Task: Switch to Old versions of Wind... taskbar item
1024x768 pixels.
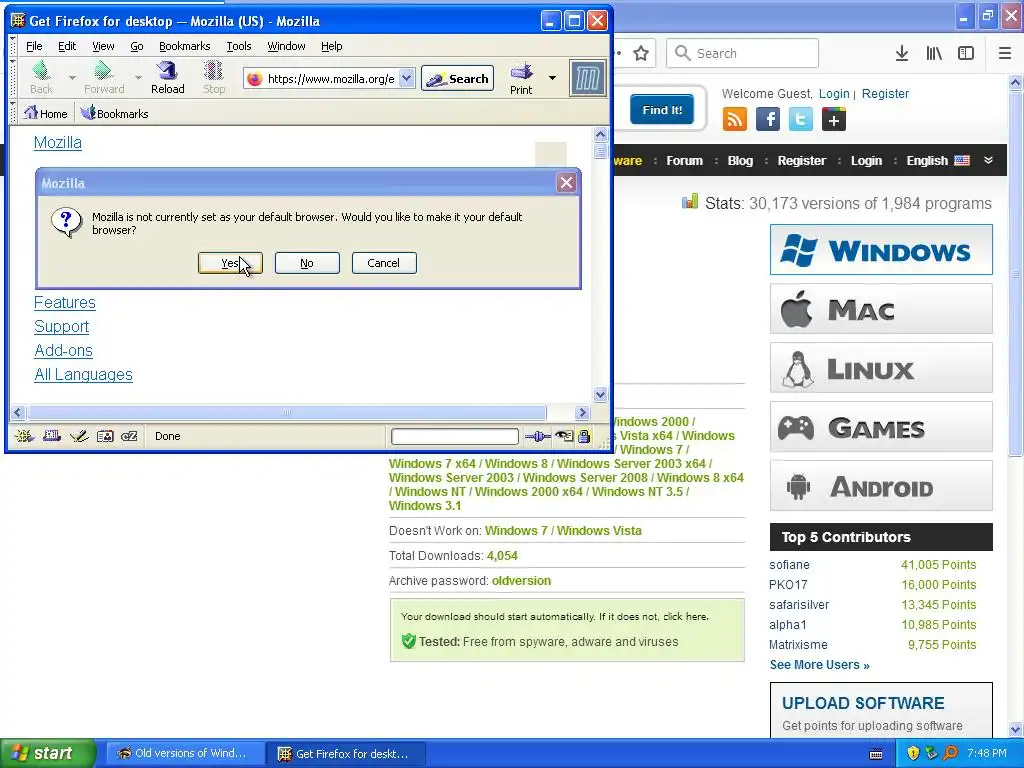Action: (184, 754)
